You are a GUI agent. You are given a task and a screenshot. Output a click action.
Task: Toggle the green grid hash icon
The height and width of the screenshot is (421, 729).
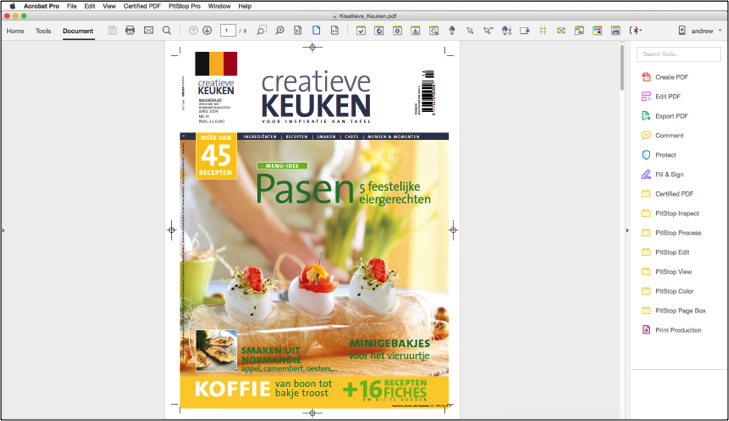pyautogui.click(x=543, y=31)
